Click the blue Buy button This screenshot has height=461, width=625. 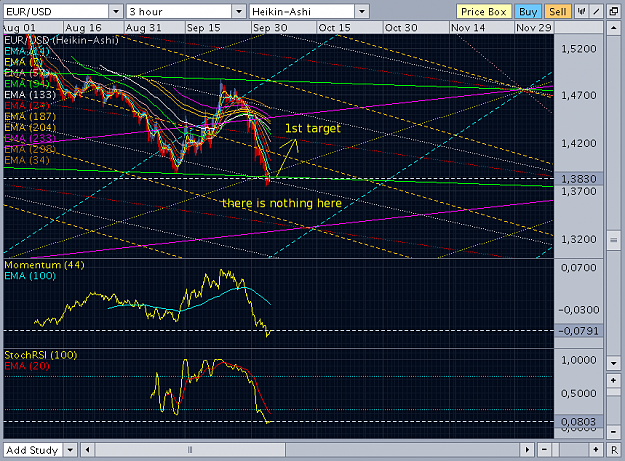(528, 12)
